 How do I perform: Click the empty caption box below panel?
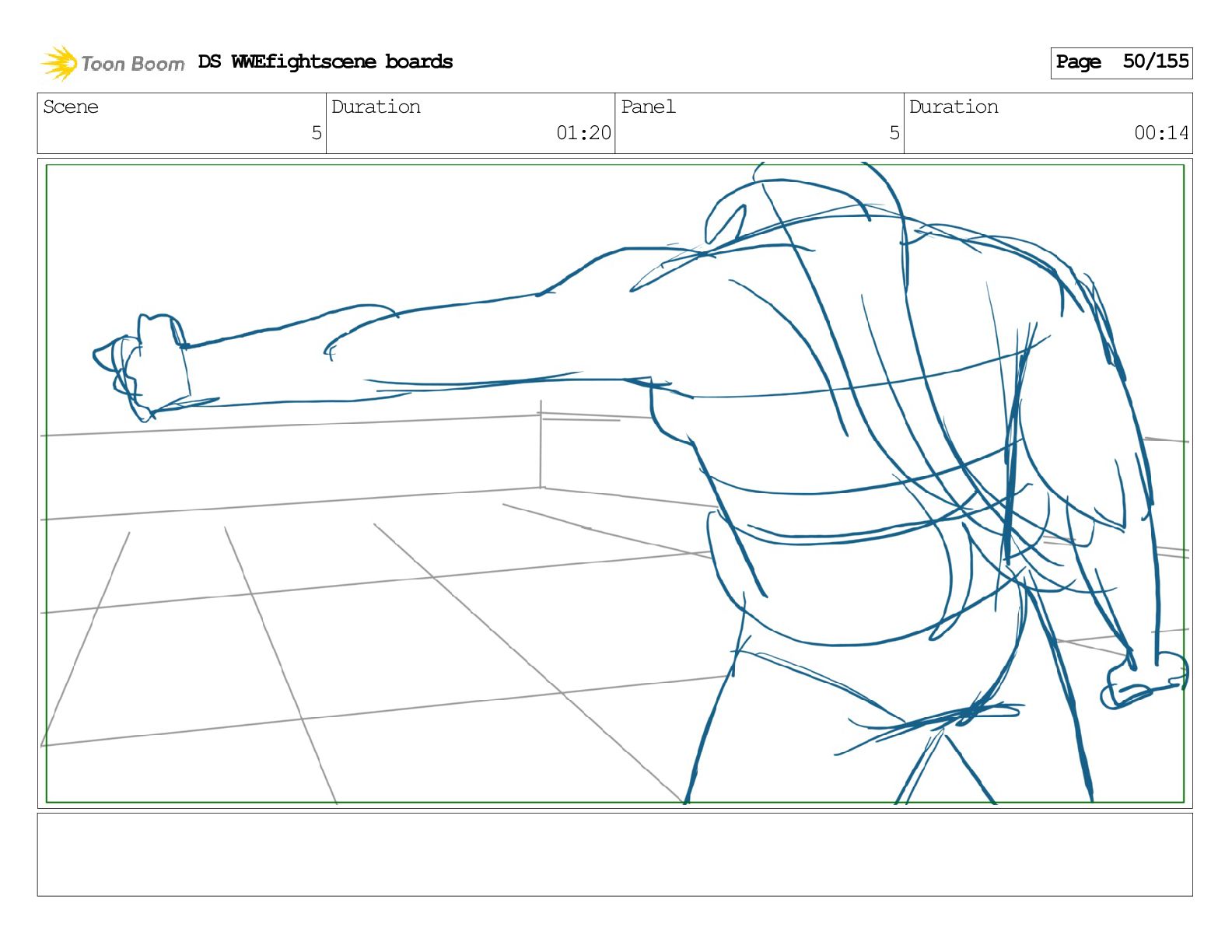[614, 854]
